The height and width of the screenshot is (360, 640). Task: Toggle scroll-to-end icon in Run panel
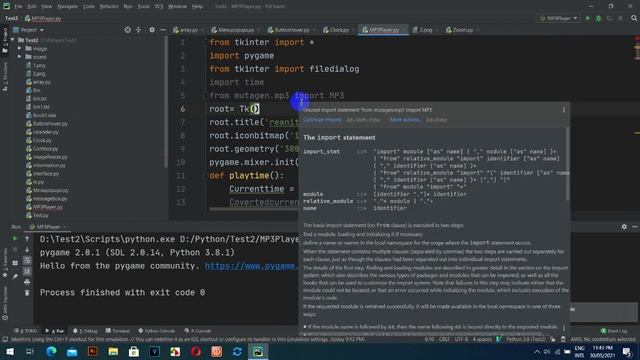tap(27, 271)
